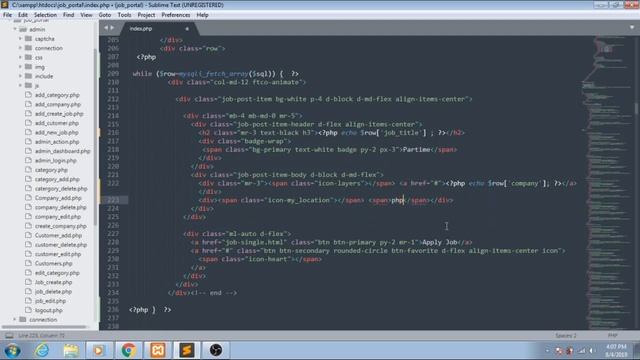Screen dimensions: 640x360
Task: Expand the img folder arrow
Action: point(20,67)
